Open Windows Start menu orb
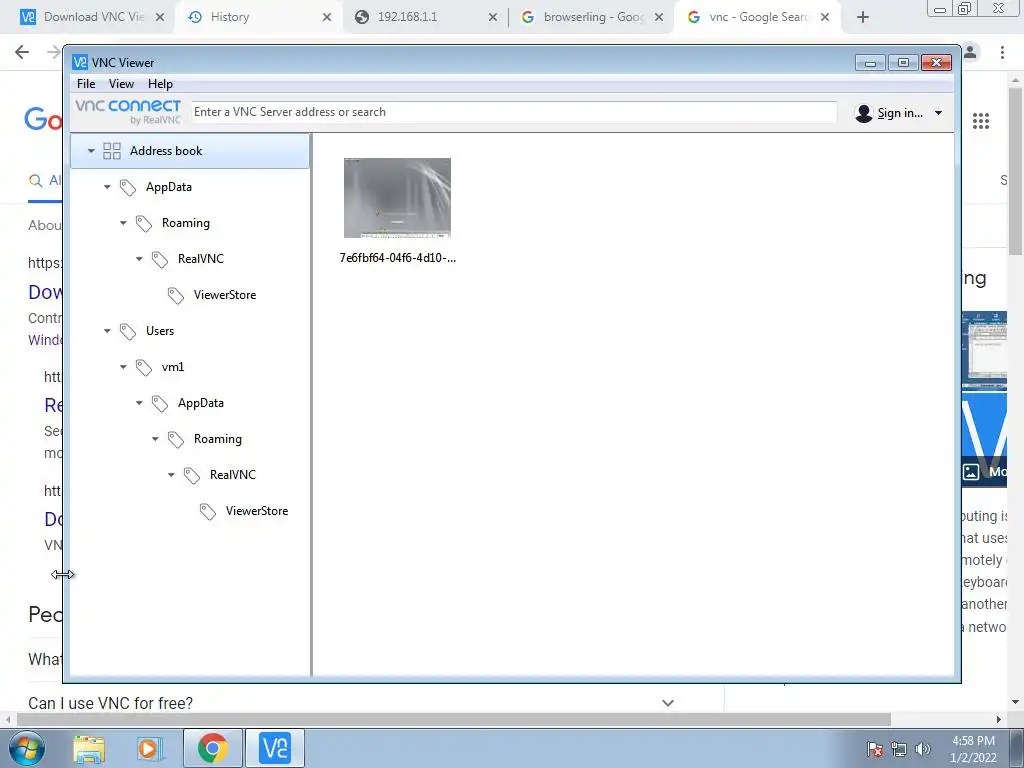This screenshot has height=768, width=1024. [27, 748]
